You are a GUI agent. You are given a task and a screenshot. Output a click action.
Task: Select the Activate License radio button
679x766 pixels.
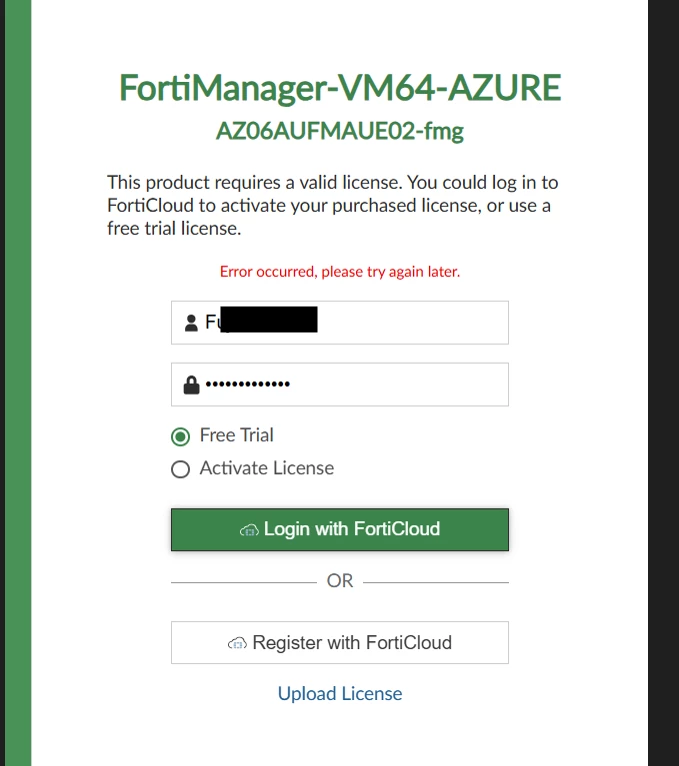pyautogui.click(x=180, y=469)
